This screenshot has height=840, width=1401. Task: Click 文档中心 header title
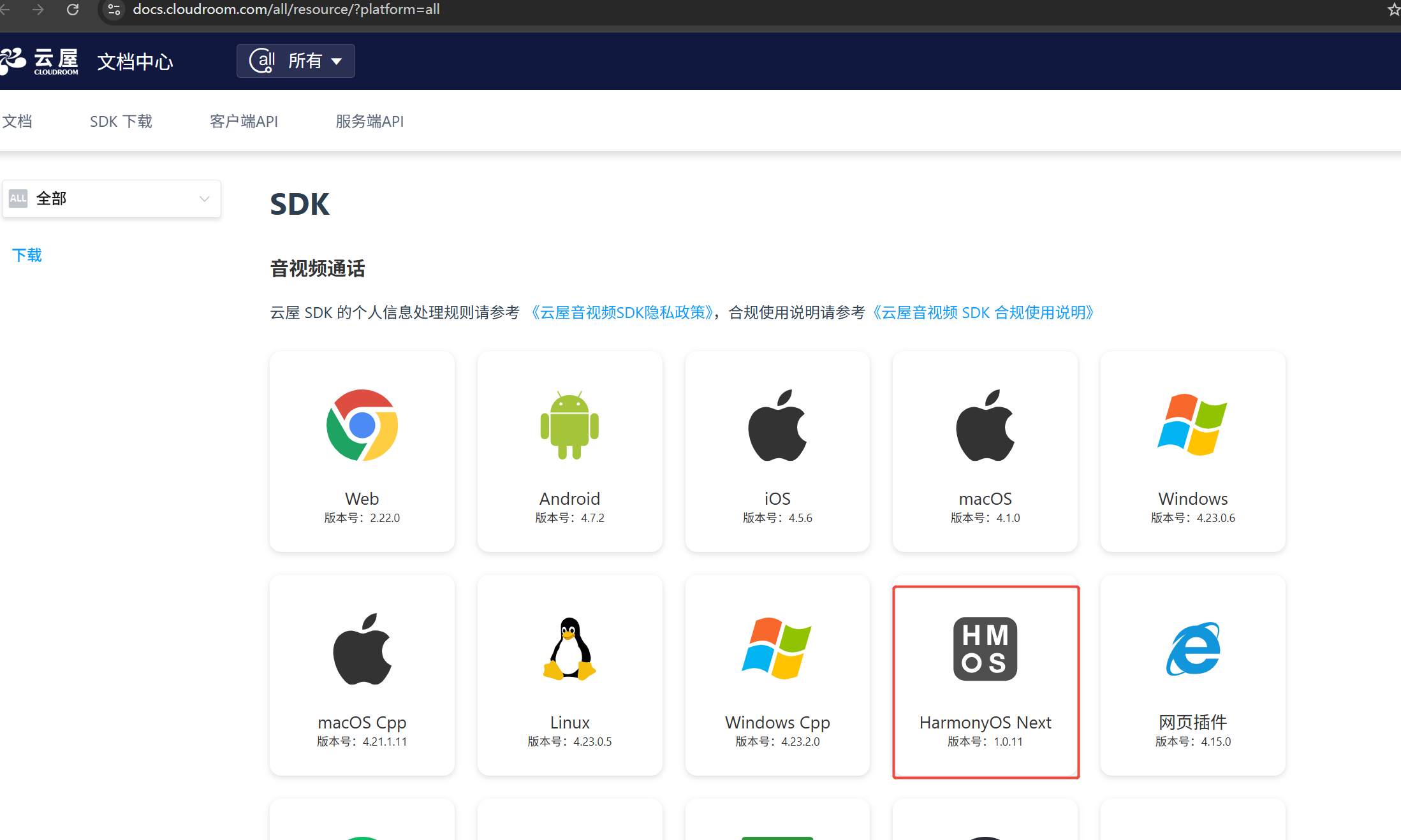(135, 62)
